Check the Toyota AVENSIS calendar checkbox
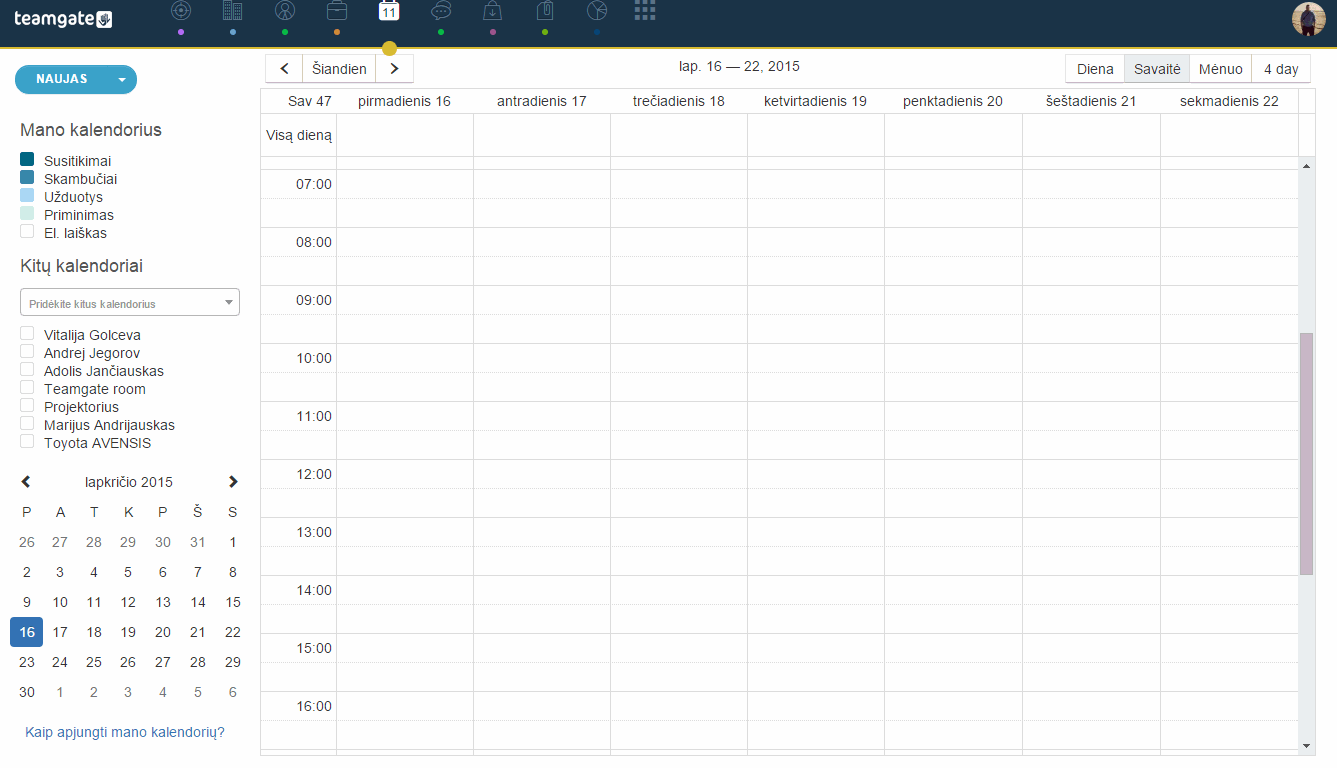 [27, 441]
